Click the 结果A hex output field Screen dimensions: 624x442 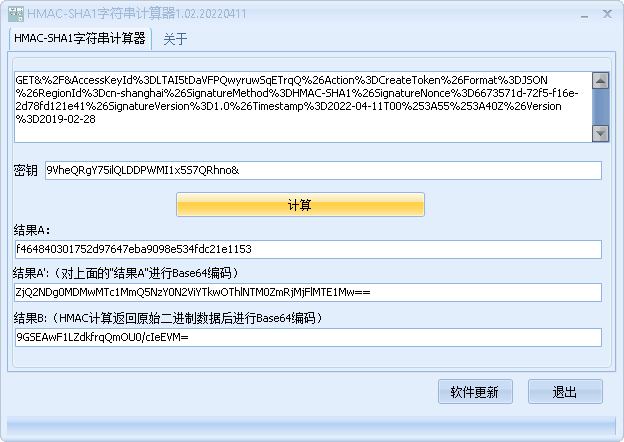coord(308,249)
